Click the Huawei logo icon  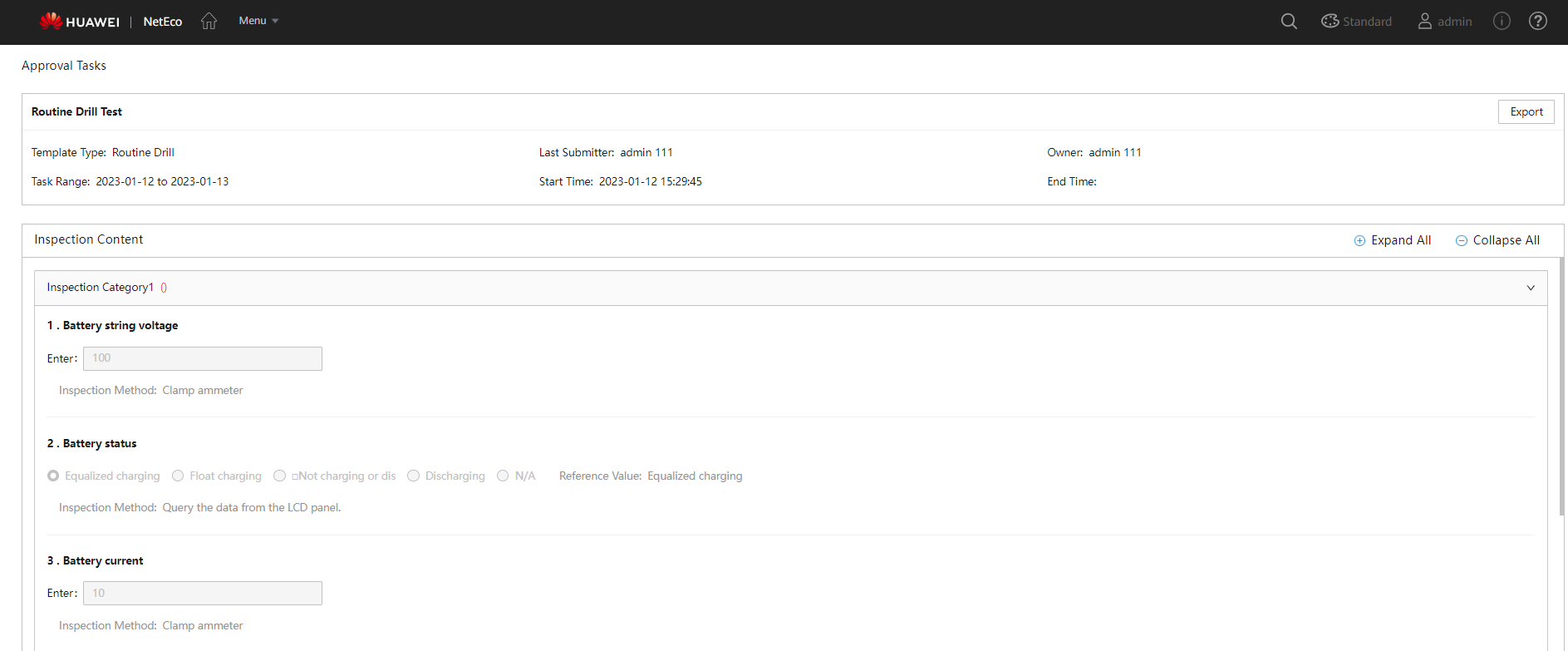click(x=51, y=21)
